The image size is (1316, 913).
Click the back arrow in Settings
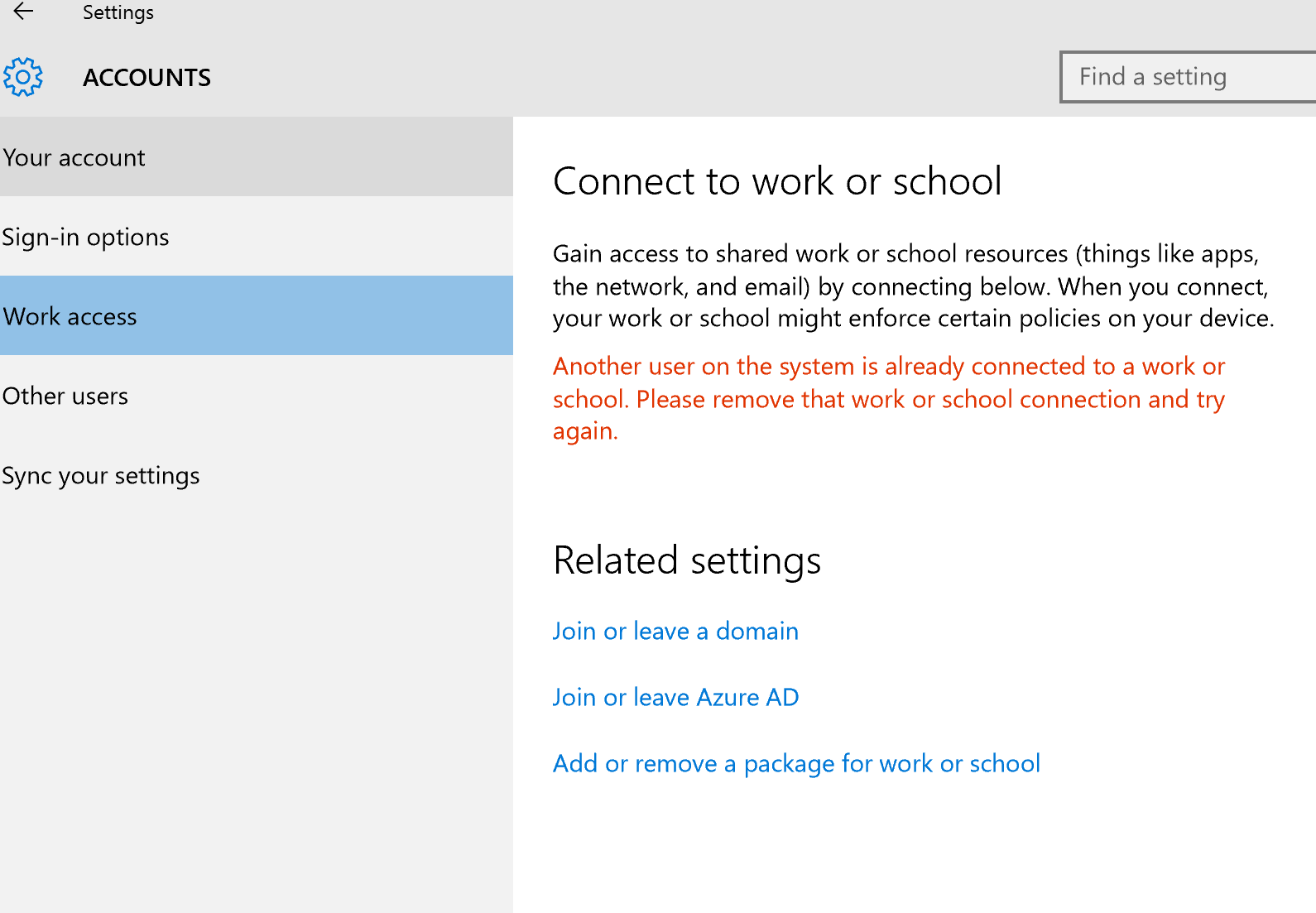[23, 12]
